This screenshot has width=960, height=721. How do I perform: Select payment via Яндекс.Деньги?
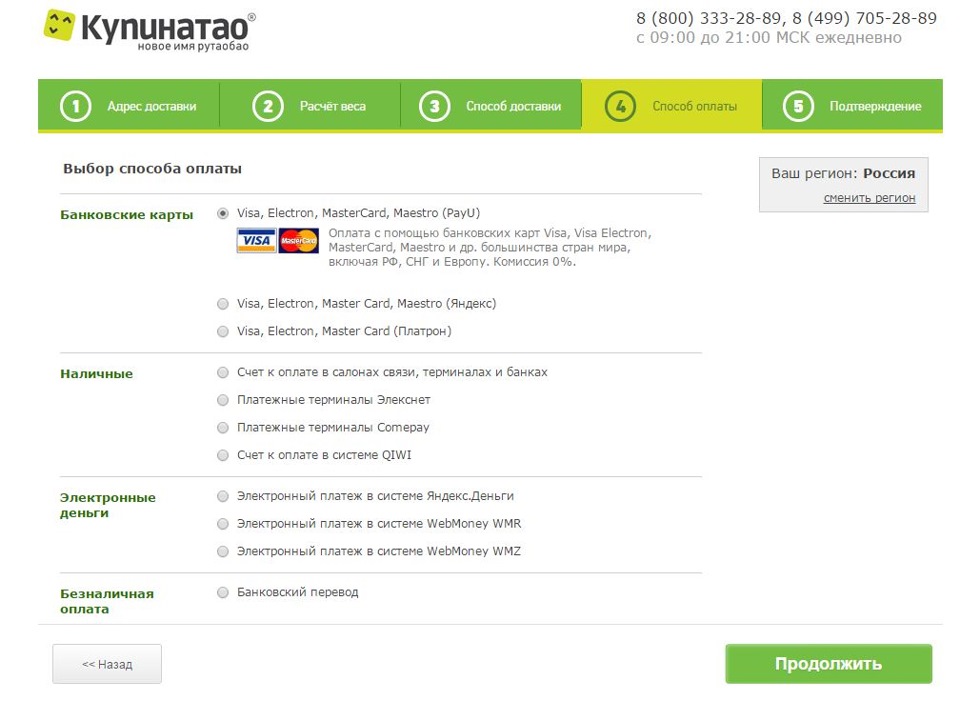point(223,496)
